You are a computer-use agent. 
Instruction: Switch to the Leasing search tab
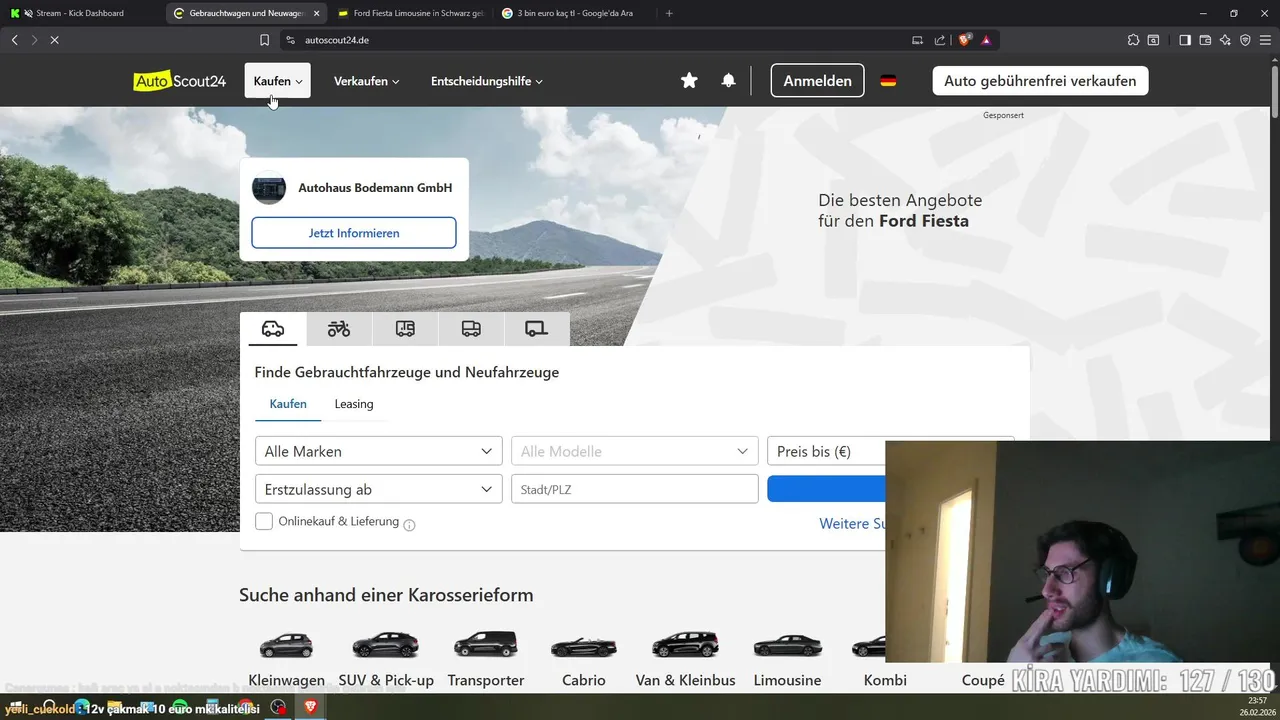354,404
